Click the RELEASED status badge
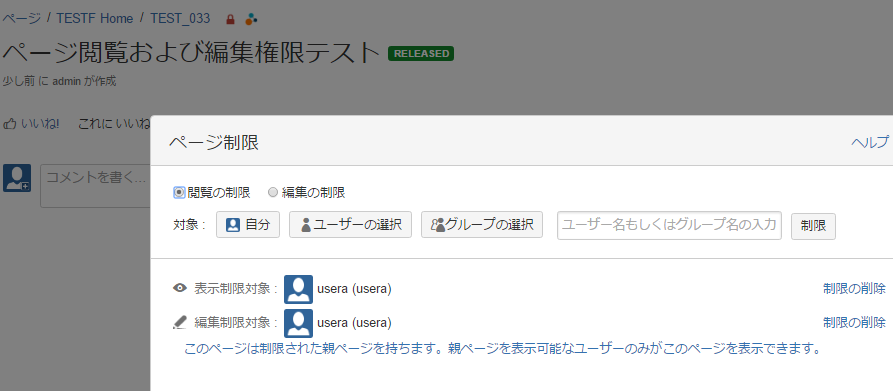This screenshot has height=391, width=893. click(421, 53)
